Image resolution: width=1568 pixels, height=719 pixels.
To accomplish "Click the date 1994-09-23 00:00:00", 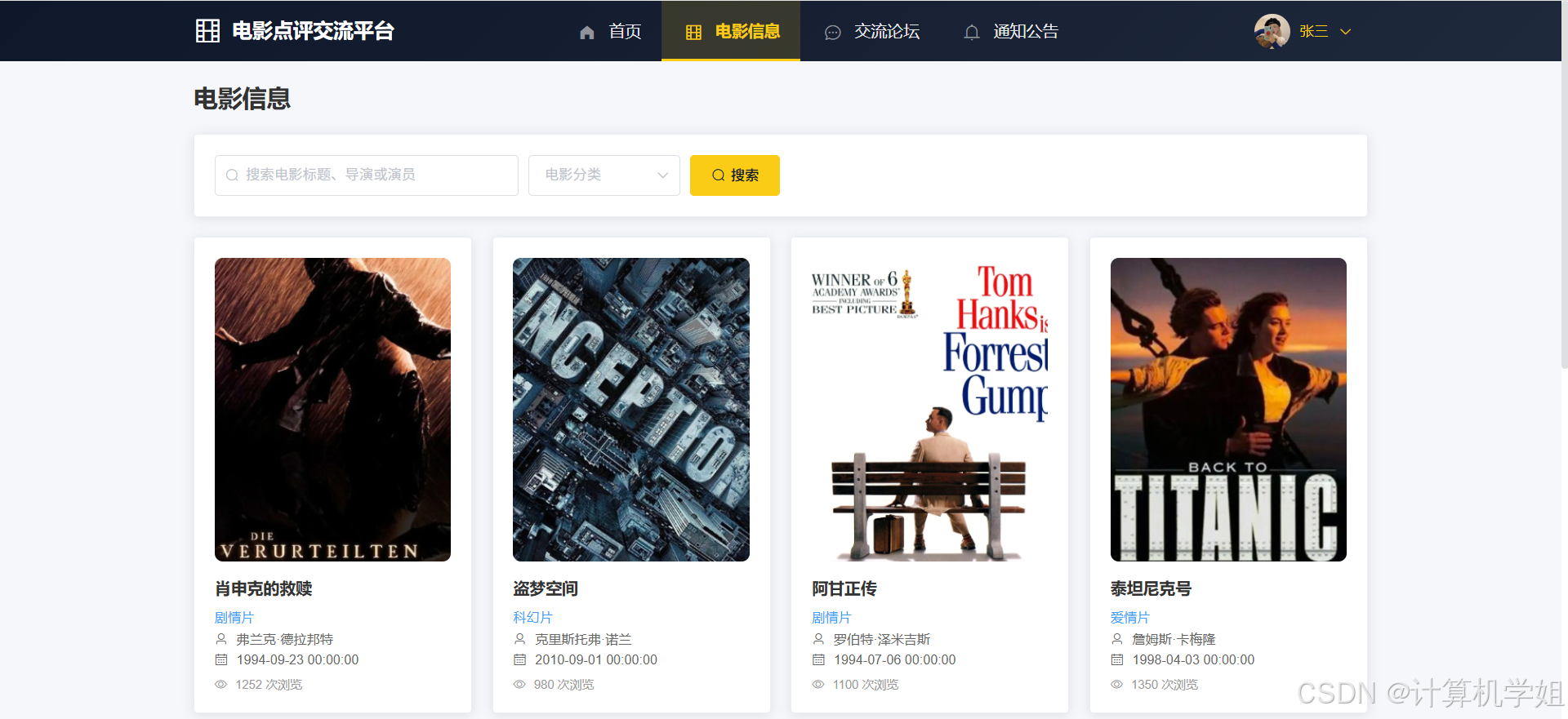I will tap(298, 659).
